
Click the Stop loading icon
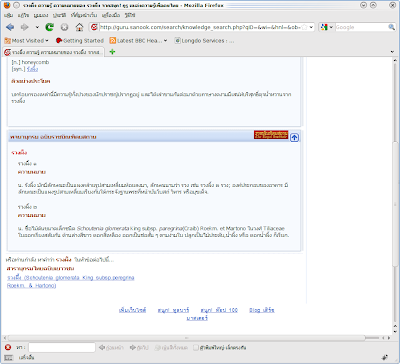tap(64, 27)
